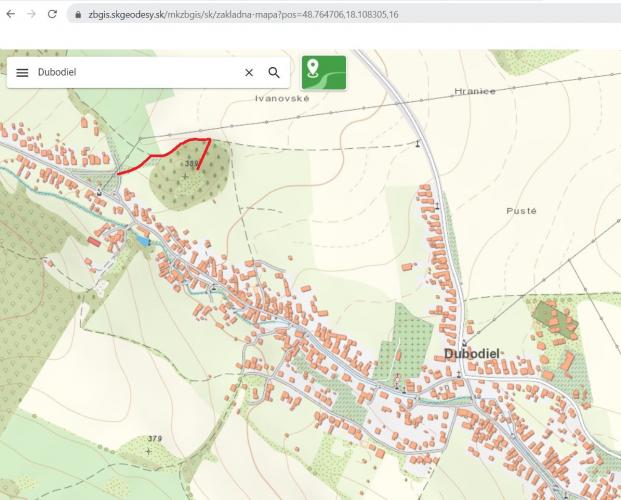Click the Hranice label on map
The image size is (621, 500).
474,92
